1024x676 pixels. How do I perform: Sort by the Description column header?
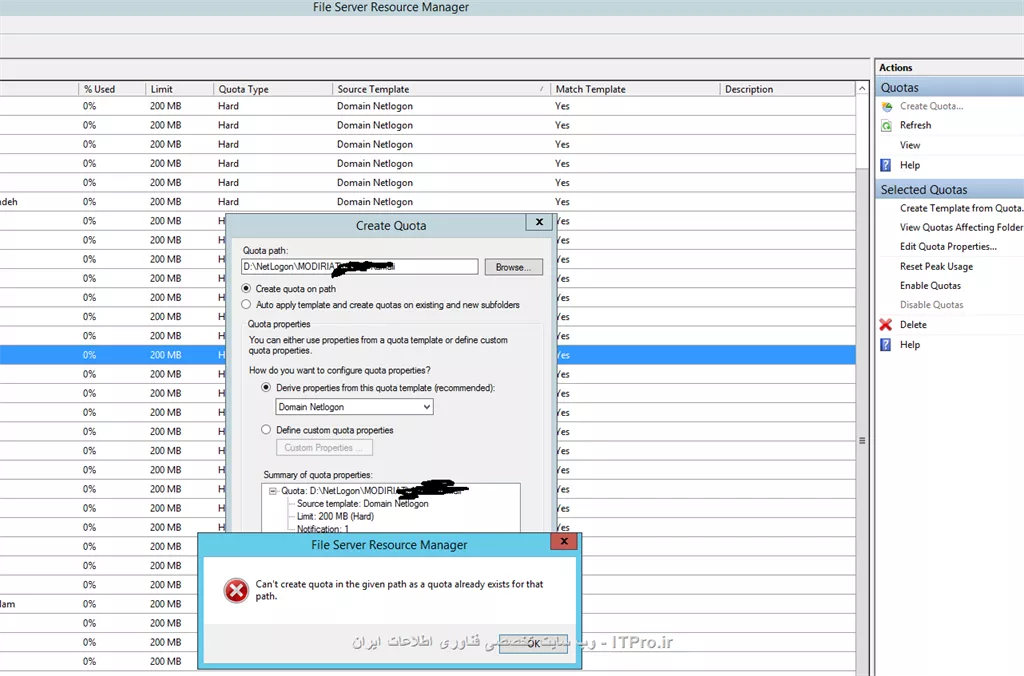click(x=787, y=89)
